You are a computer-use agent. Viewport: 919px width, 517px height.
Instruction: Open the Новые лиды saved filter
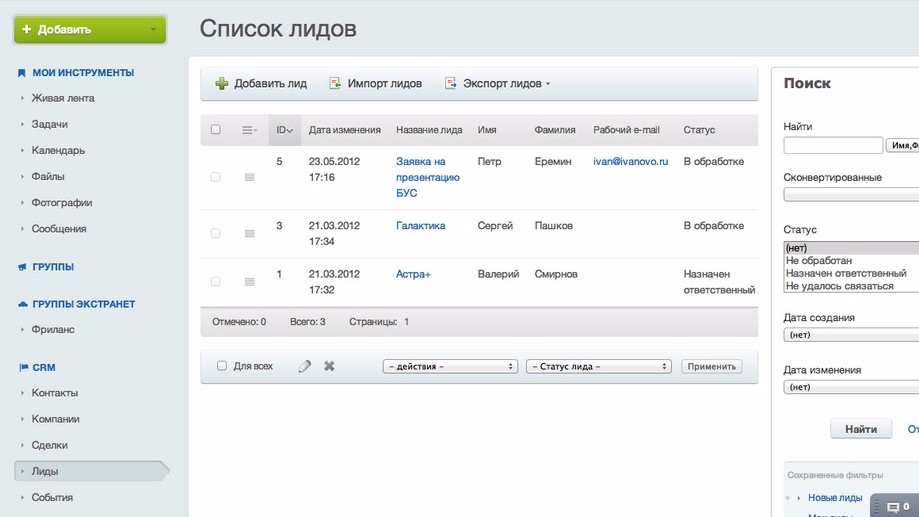point(835,498)
